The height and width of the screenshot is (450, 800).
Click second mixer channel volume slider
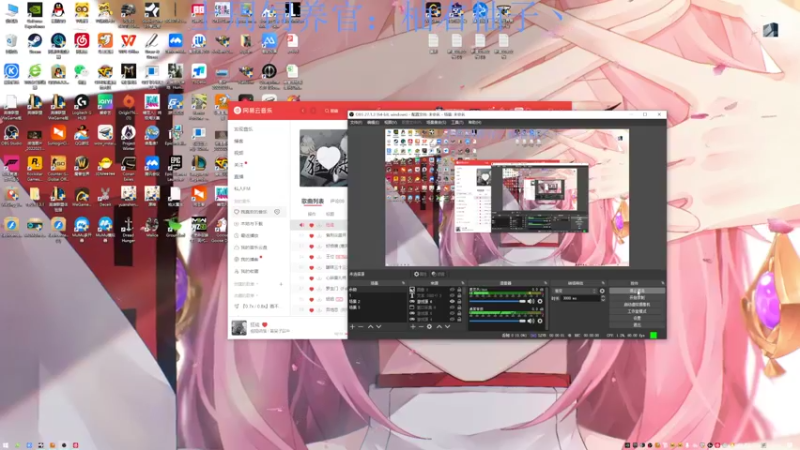point(497,320)
